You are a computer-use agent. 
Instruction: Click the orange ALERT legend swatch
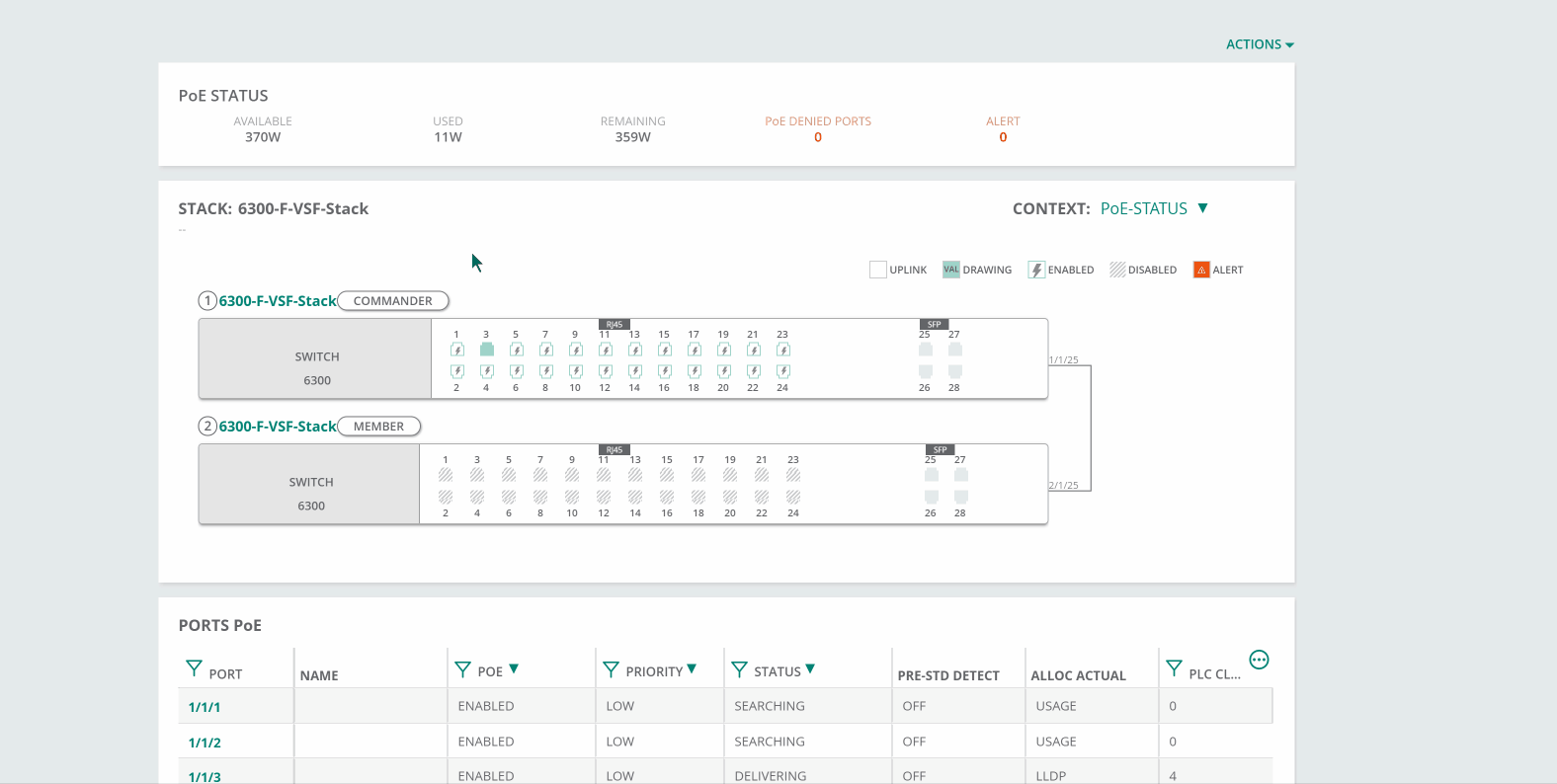click(x=1201, y=270)
